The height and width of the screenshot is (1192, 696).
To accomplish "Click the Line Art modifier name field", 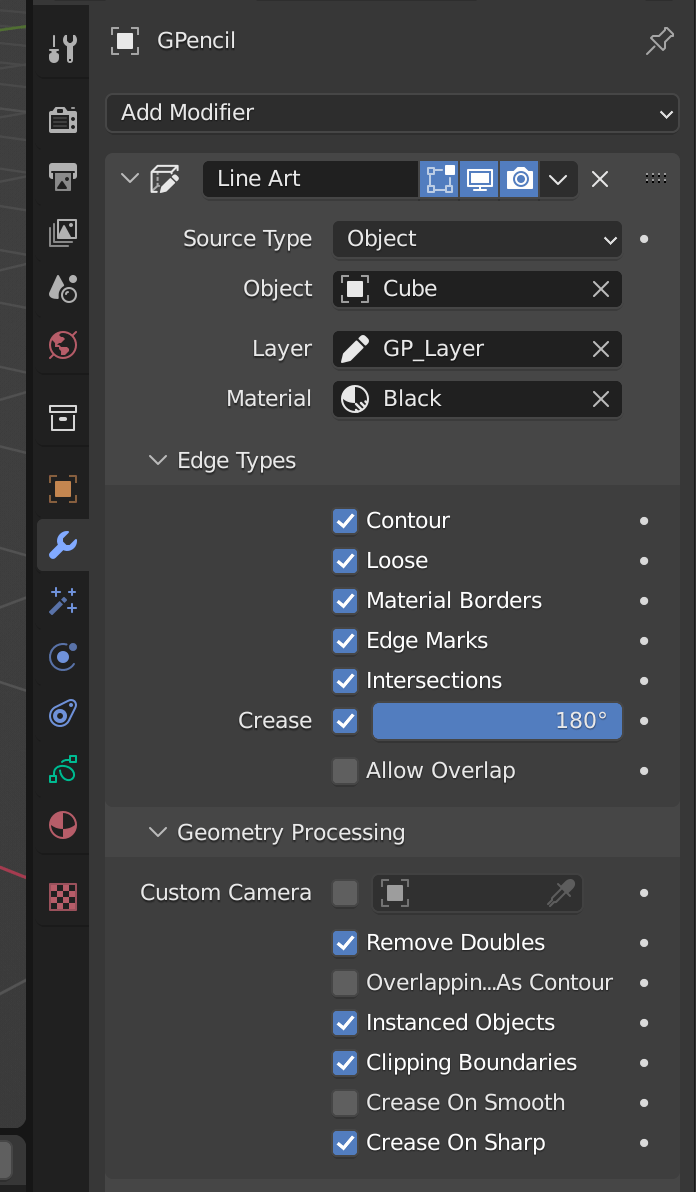I will pos(310,179).
